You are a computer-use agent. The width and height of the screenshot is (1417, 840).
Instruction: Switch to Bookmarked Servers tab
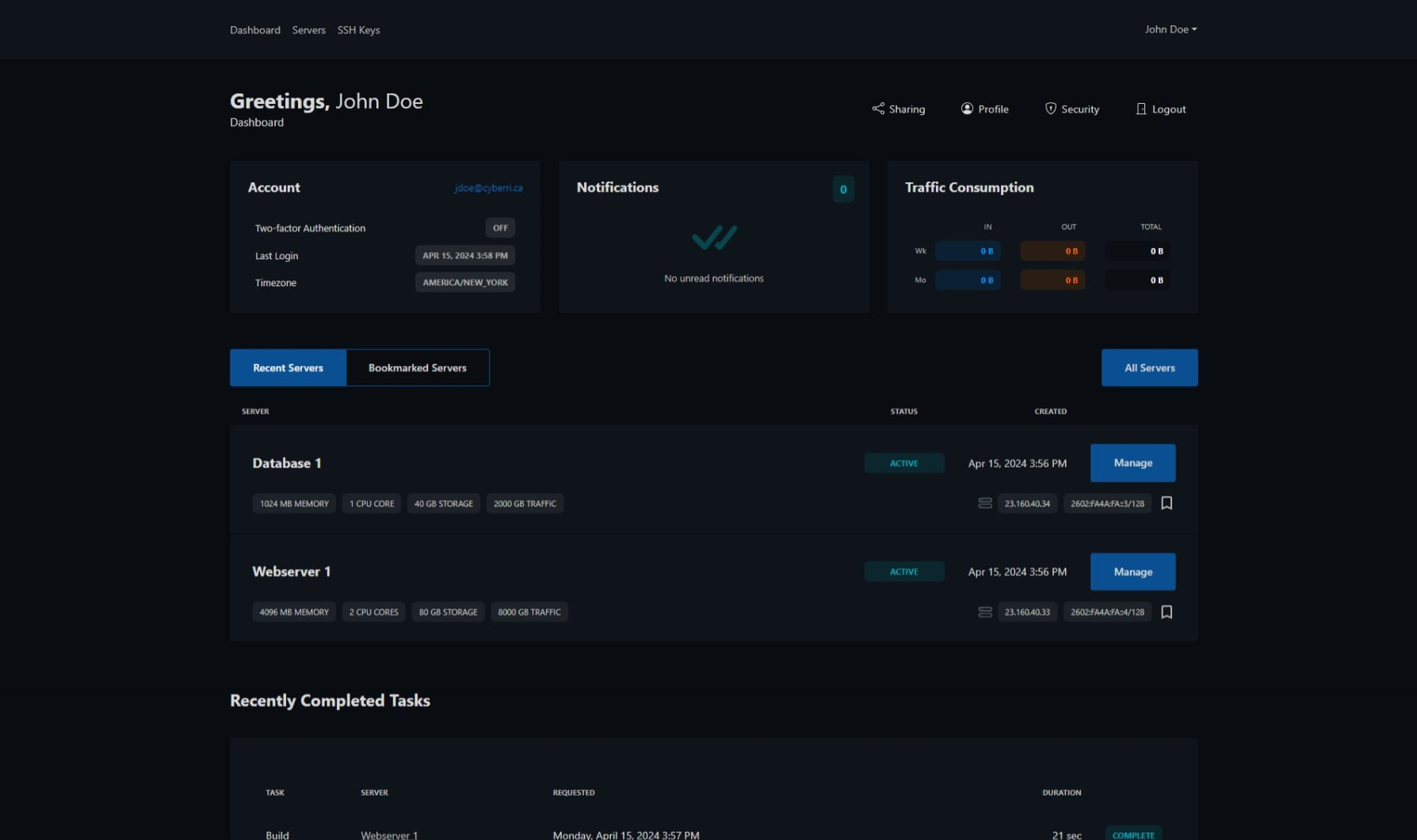[417, 368]
